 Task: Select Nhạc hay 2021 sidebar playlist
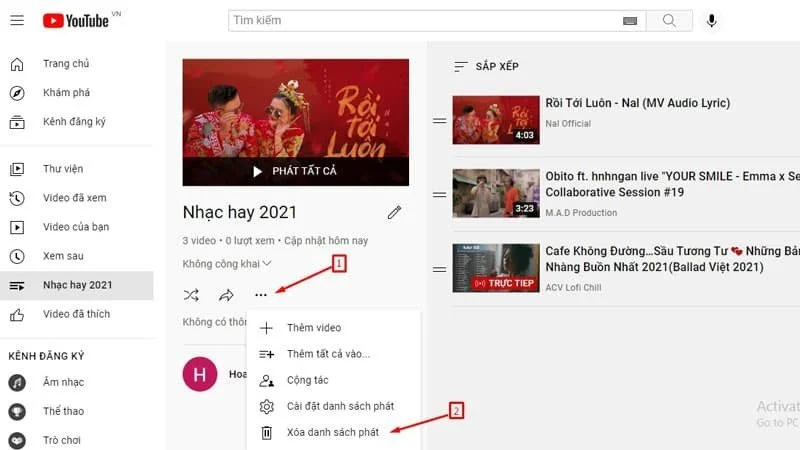[77, 285]
